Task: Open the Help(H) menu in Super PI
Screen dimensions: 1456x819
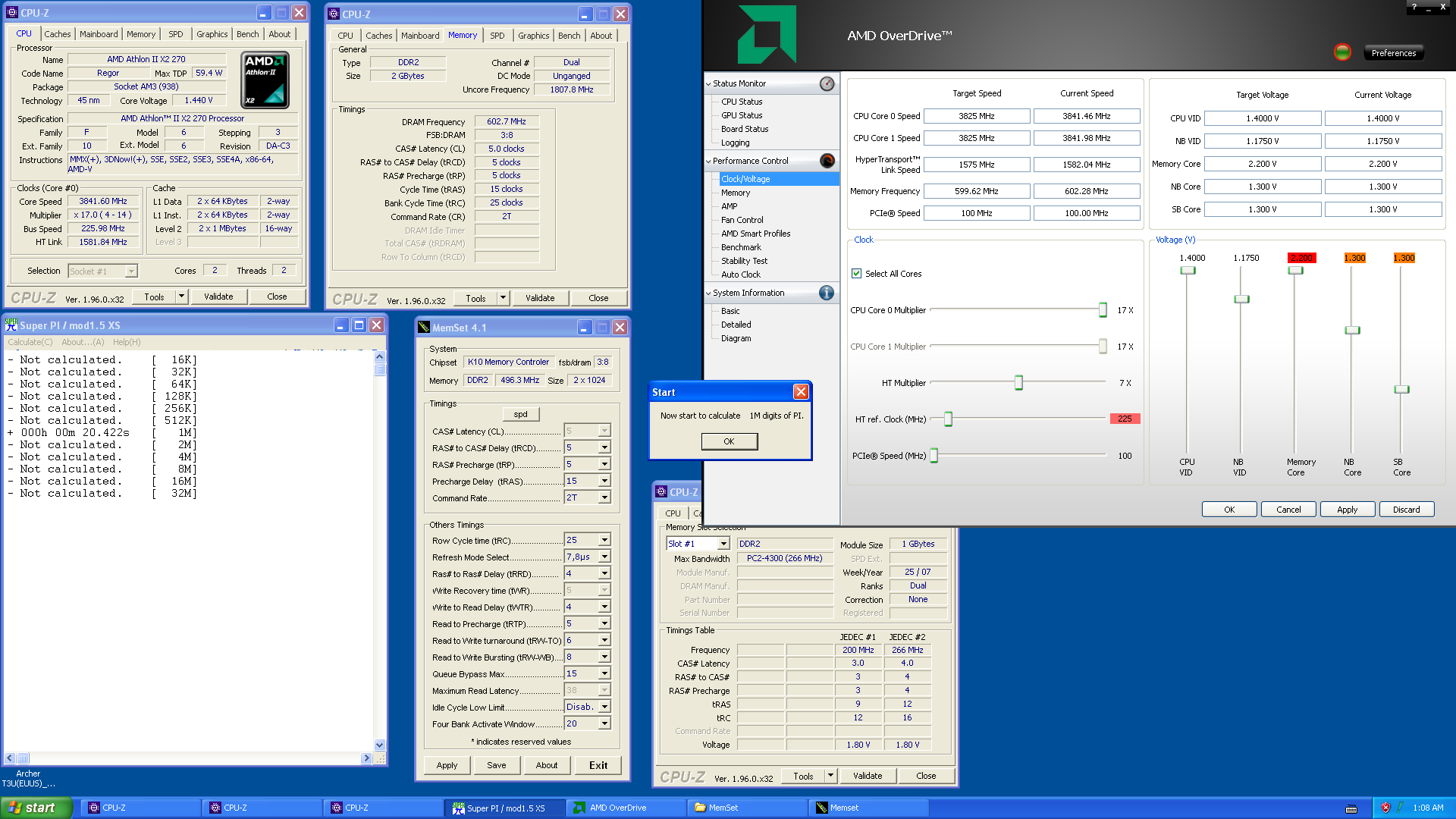Action: (x=127, y=342)
